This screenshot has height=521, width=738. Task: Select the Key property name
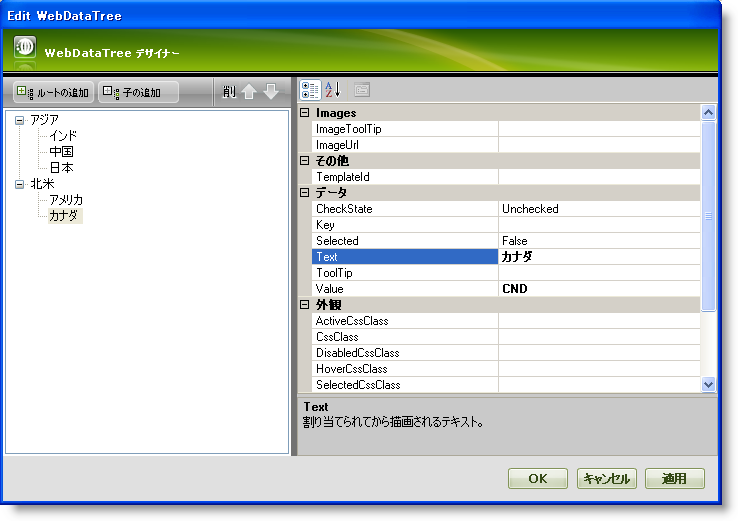tap(405, 225)
